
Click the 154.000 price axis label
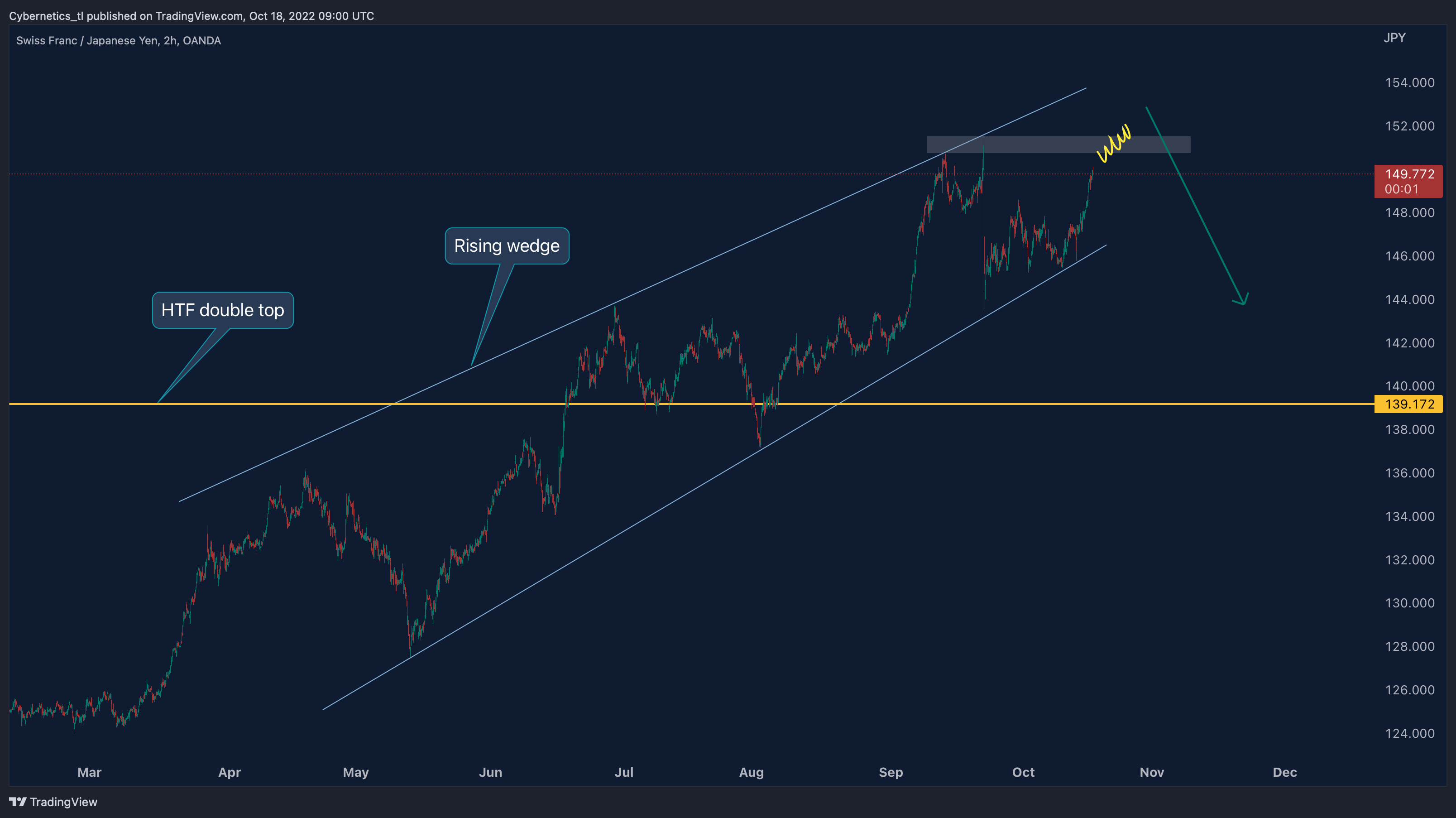tap(1409, 82)
